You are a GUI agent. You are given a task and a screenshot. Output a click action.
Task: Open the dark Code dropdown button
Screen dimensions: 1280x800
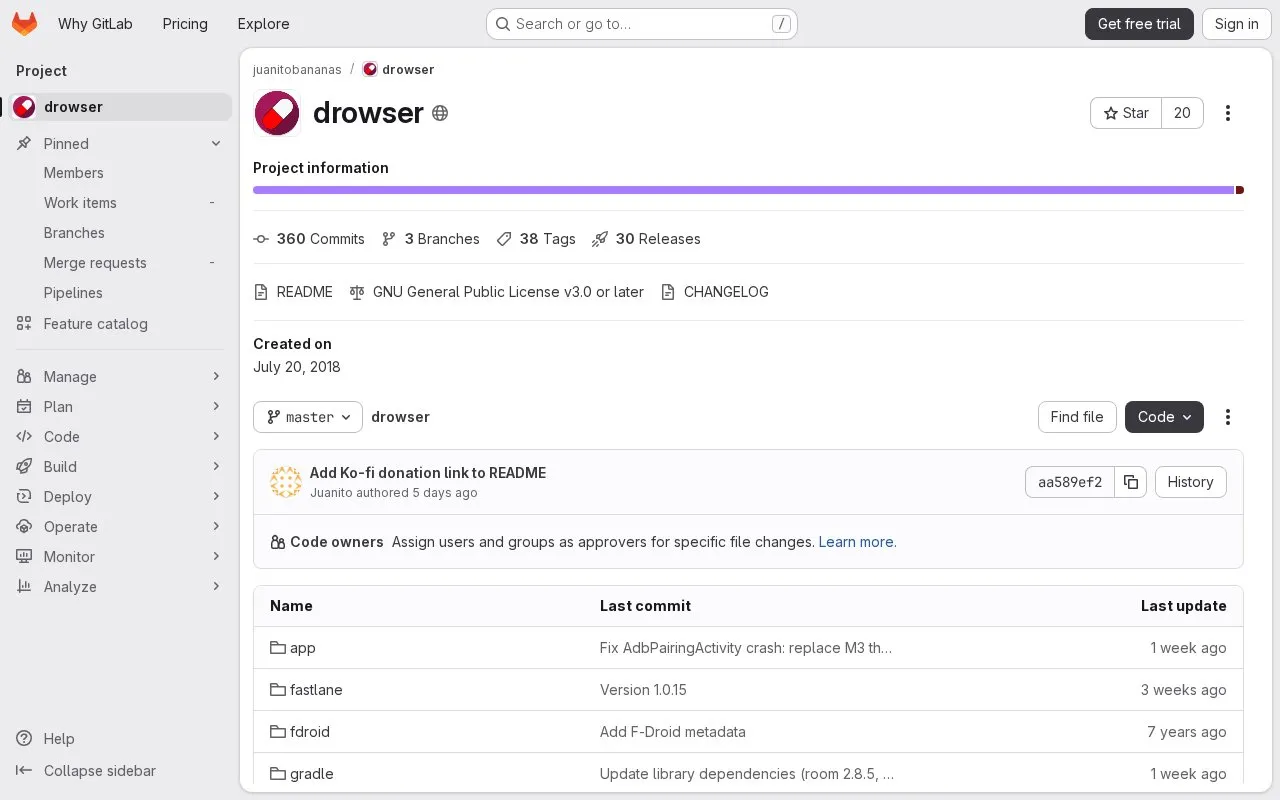(x=1164, y=417)
